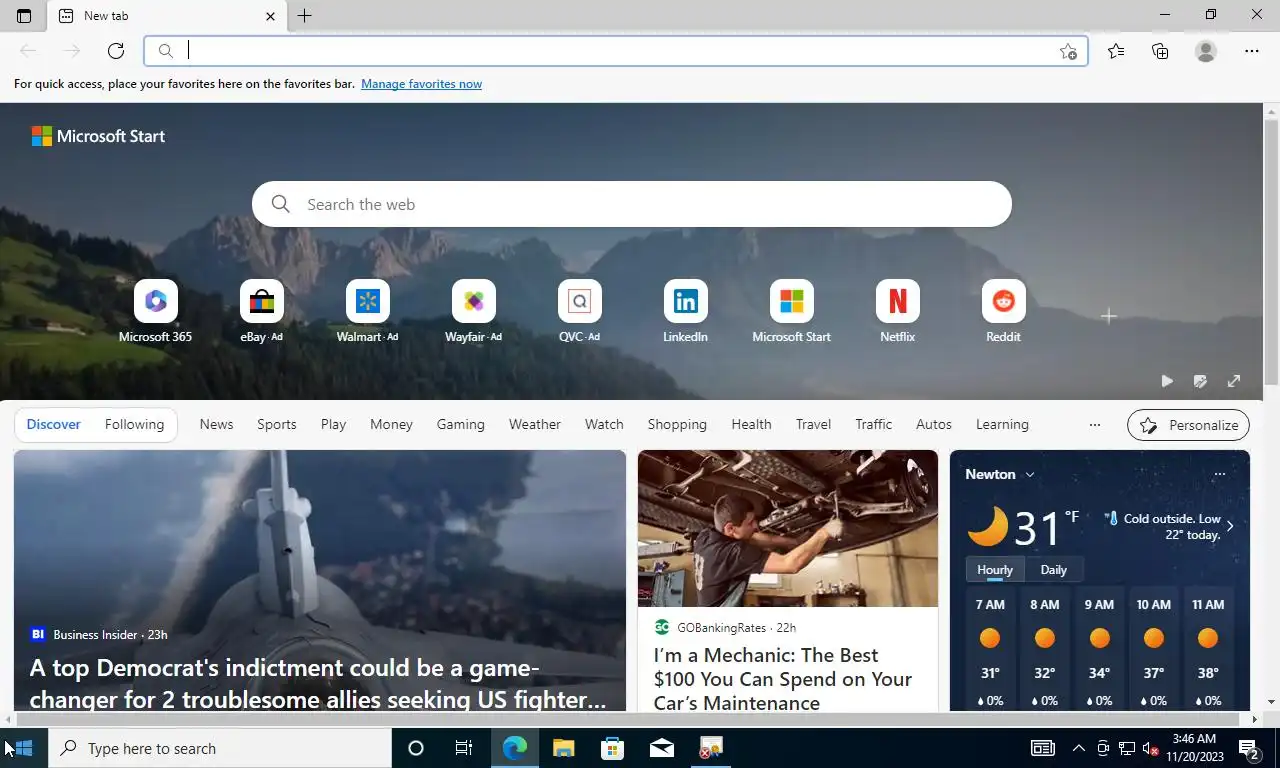Viewport: 1280px width, 768px height.
Task: Open the News category
Action: click(216, 424)
